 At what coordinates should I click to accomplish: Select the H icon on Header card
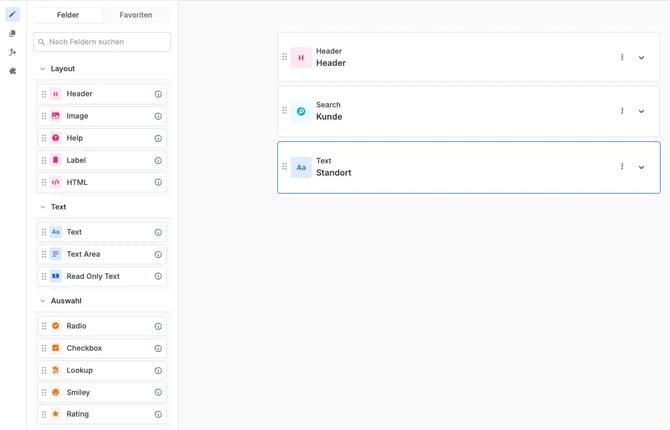(x=301, y=58)
